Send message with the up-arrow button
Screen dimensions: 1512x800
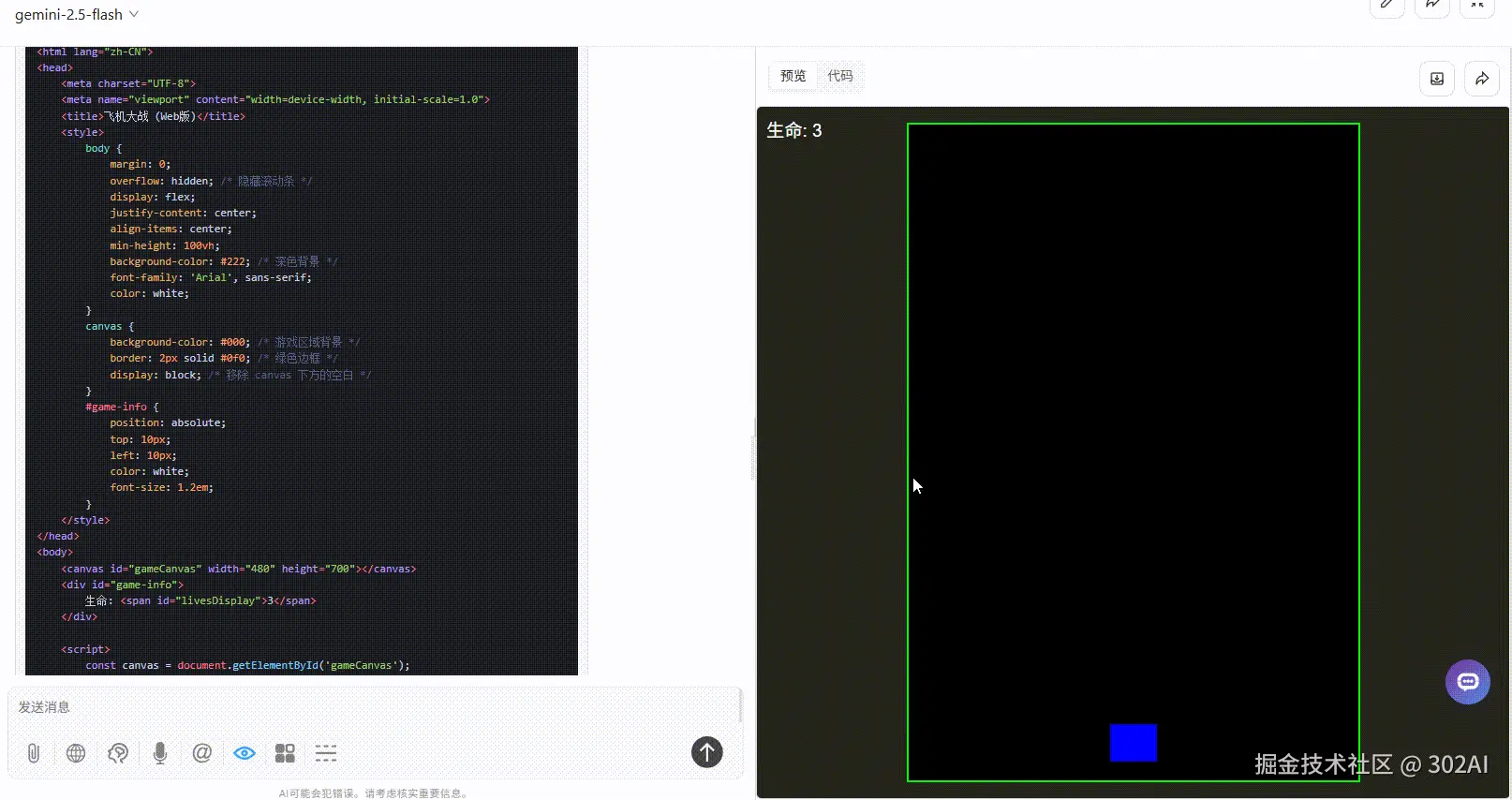coord(707,751)
